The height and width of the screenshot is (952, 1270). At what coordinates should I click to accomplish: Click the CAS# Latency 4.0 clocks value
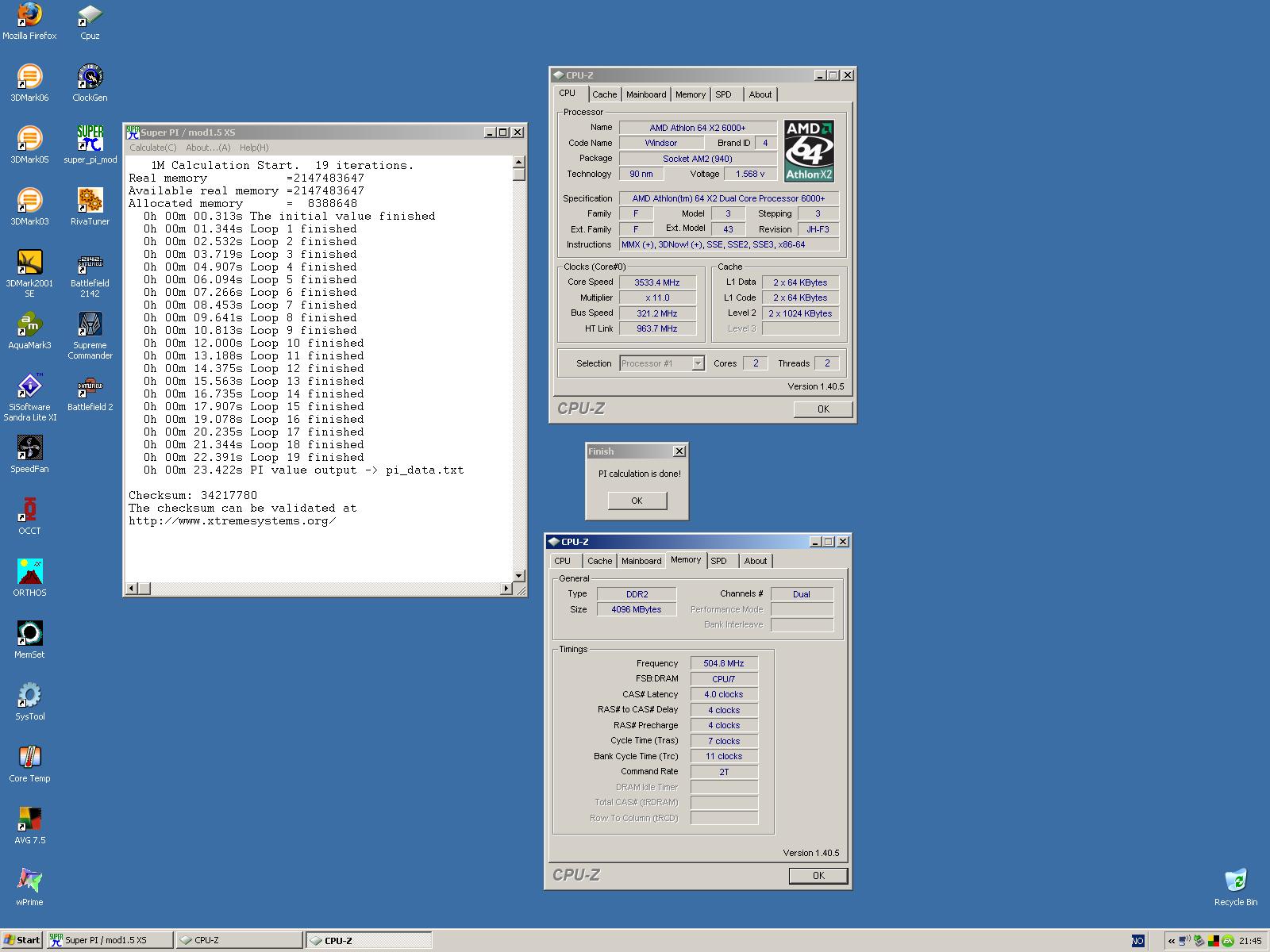(x=724, y=694)
